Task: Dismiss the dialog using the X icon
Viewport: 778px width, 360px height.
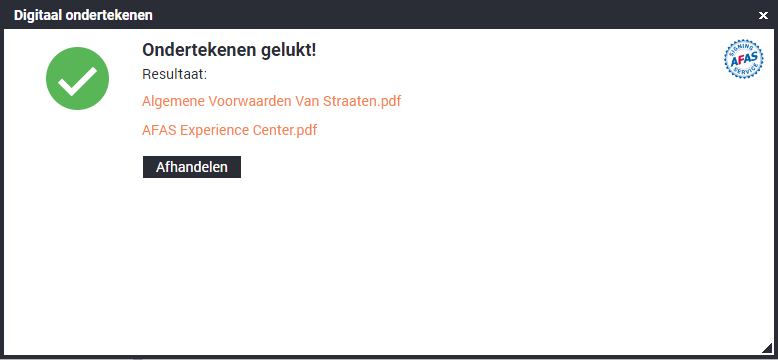Action: 763,16
